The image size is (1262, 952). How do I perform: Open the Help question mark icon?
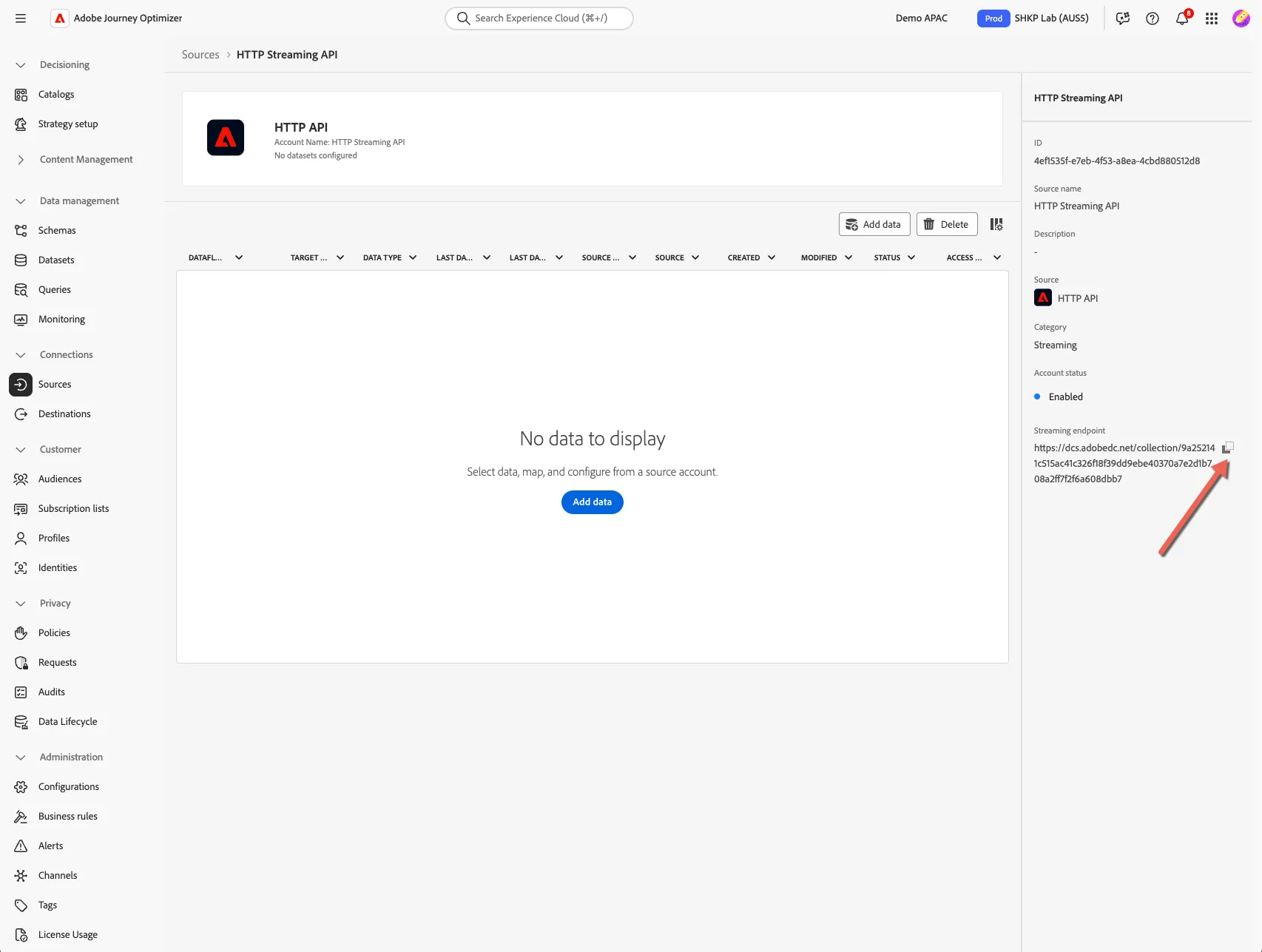pyautogui.click(x=1153, y=18)
